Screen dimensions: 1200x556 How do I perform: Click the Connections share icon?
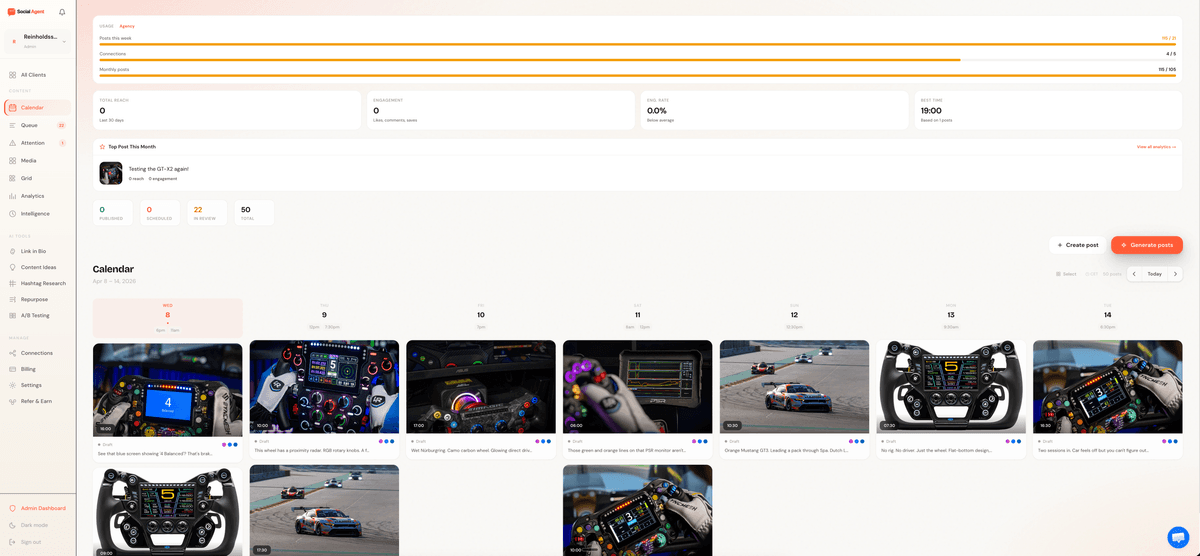pos(12,353)
